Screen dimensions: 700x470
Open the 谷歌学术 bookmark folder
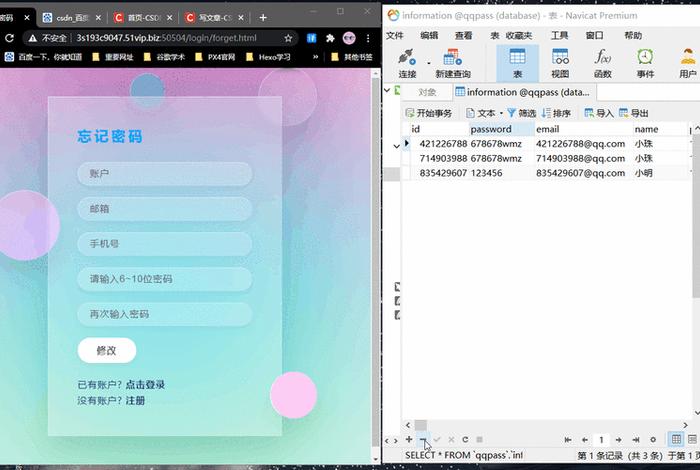(x=164, y=57)
